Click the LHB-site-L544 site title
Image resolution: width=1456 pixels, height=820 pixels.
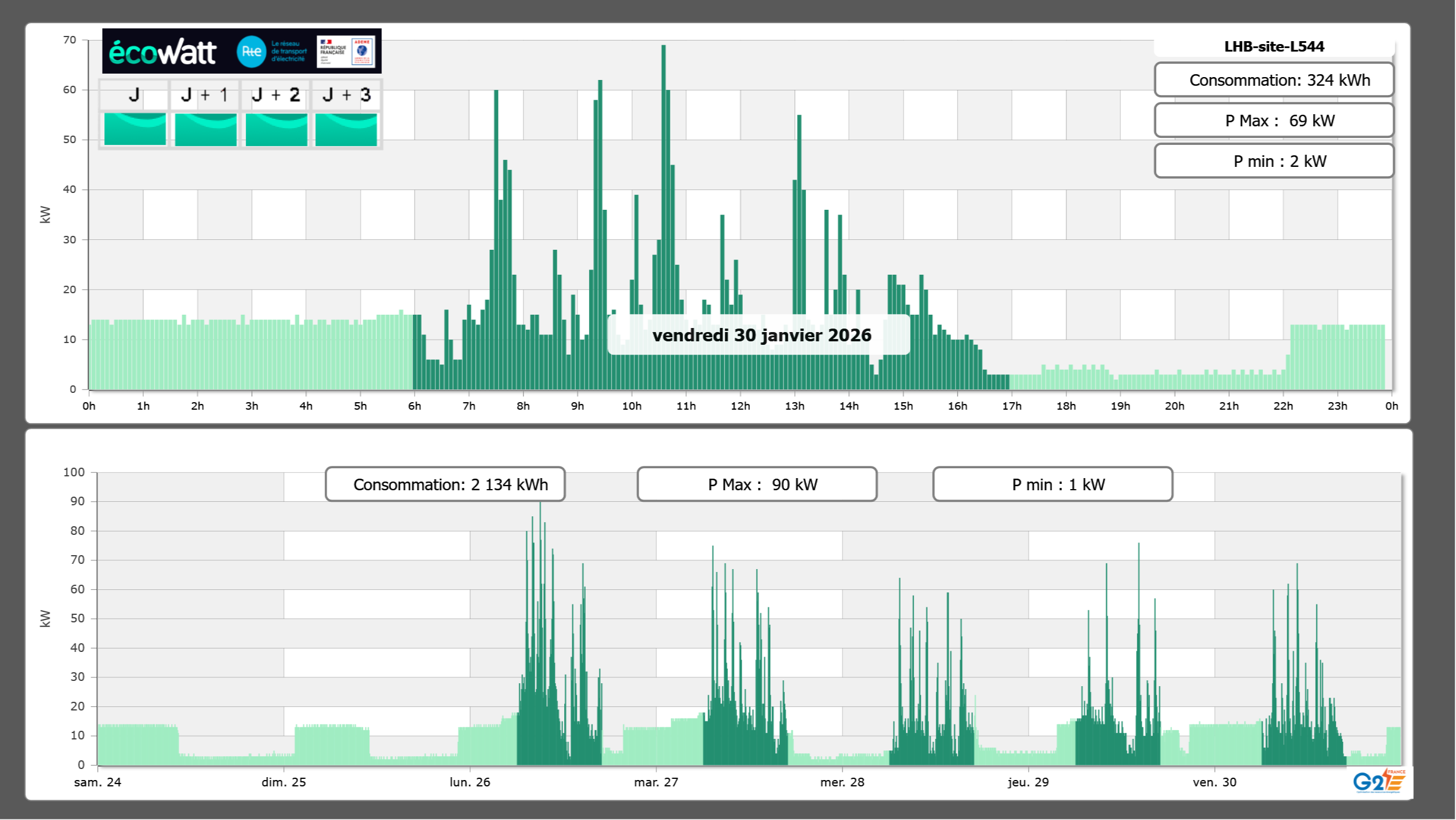pos(1274,46)
